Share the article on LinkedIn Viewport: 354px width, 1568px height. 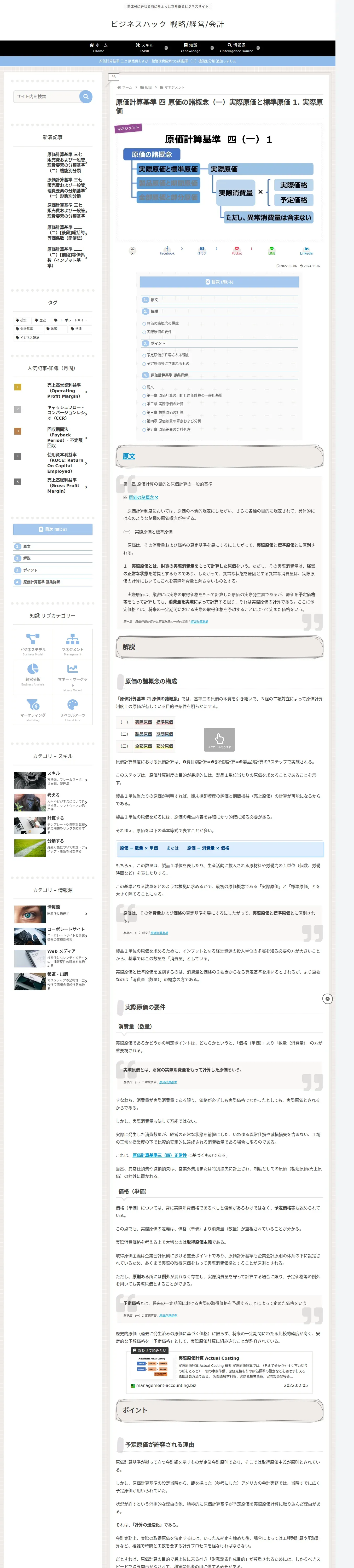(x=306, y=250)
